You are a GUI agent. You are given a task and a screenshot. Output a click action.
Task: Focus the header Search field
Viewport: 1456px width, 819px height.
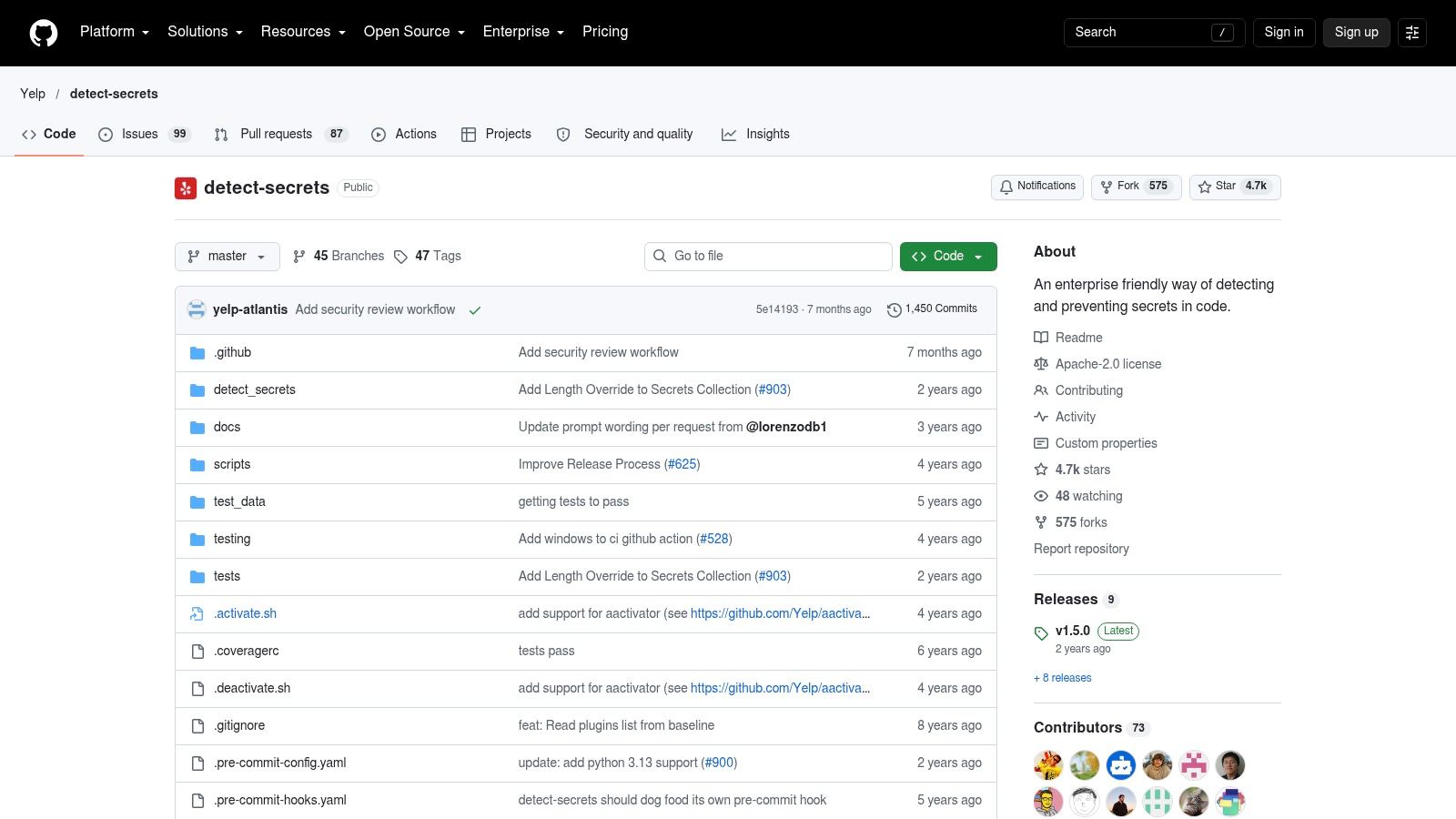click(1154, 32)
